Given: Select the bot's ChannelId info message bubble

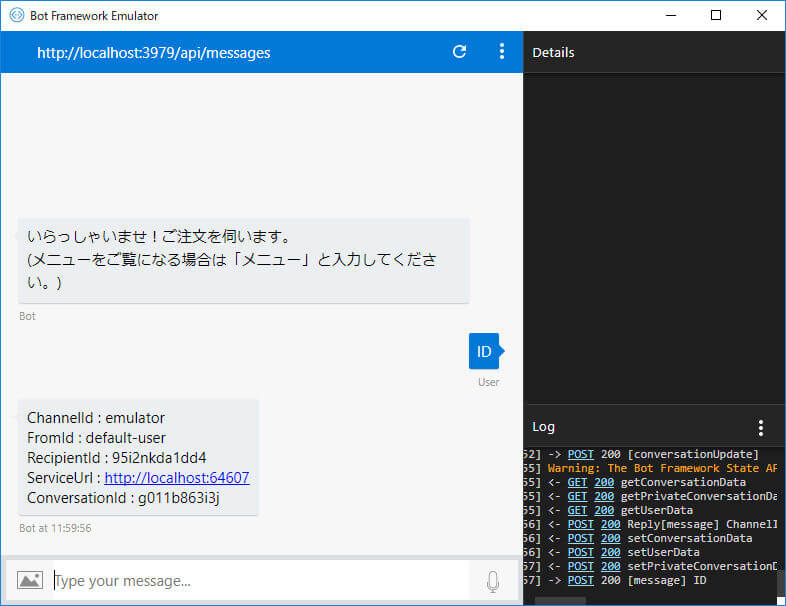Looking at the screenshot, I should 138,457.
